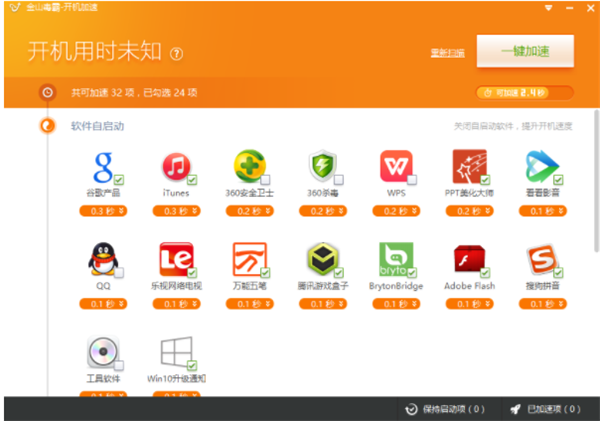Click the WPS app icon
The height and width of the screenshot is (421, 600).
396,166
